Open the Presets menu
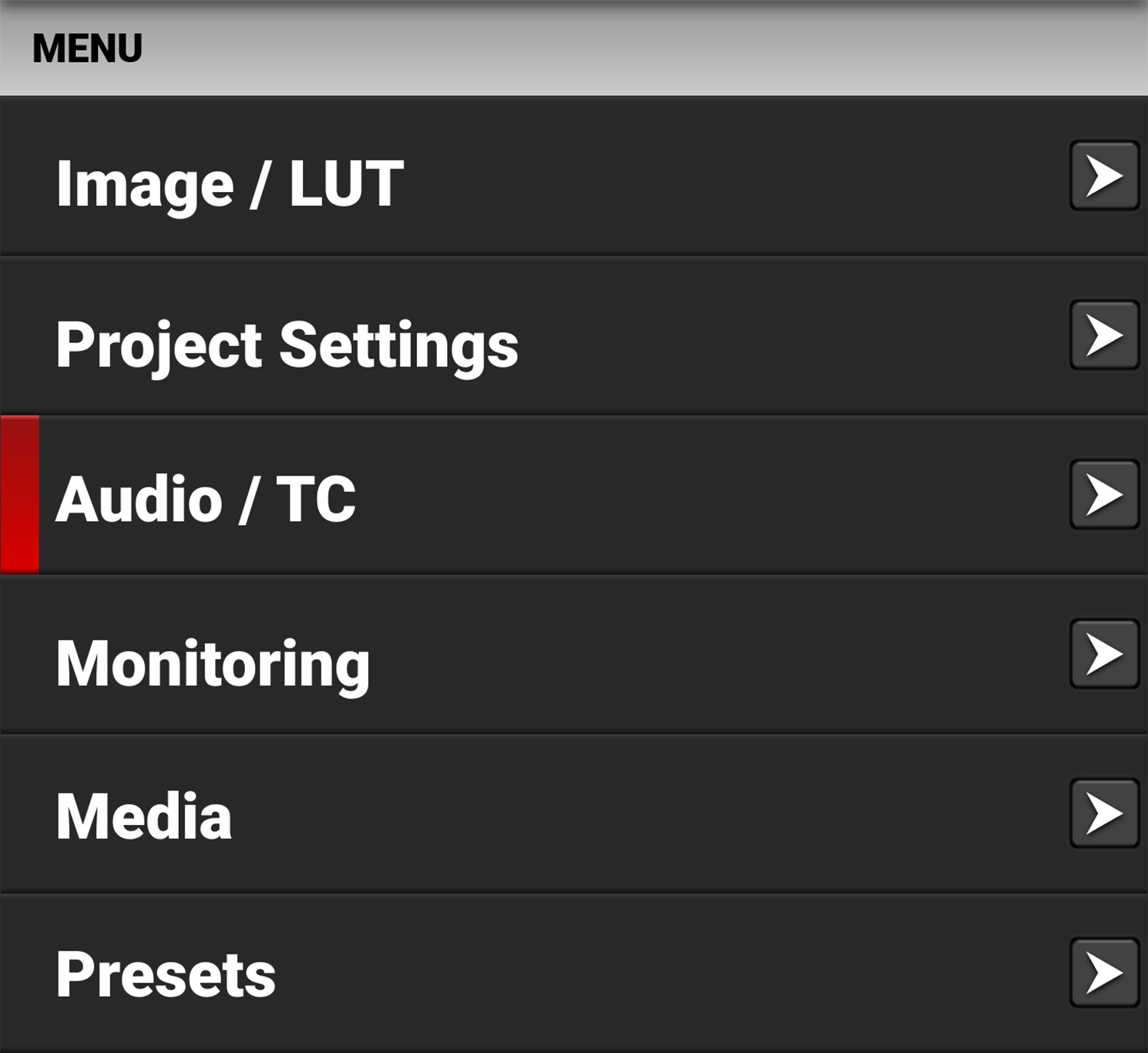The height and width of the screenshot is (1053, 1148). pos(459,972)
